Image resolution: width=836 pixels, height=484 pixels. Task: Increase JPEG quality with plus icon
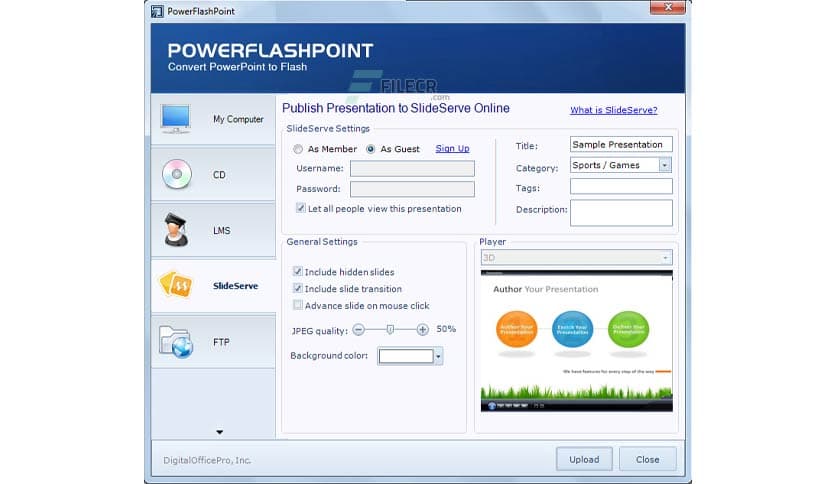tap(422, 330)
